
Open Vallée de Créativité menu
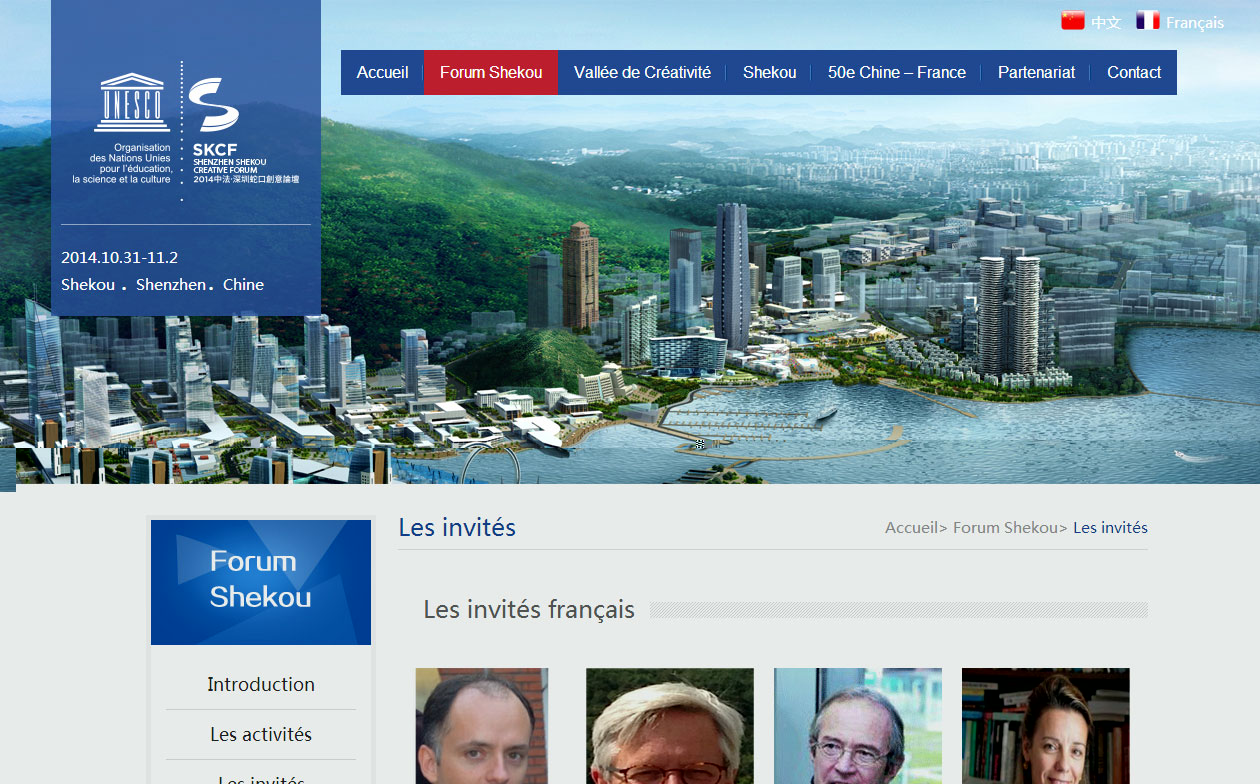coord(642,72)
